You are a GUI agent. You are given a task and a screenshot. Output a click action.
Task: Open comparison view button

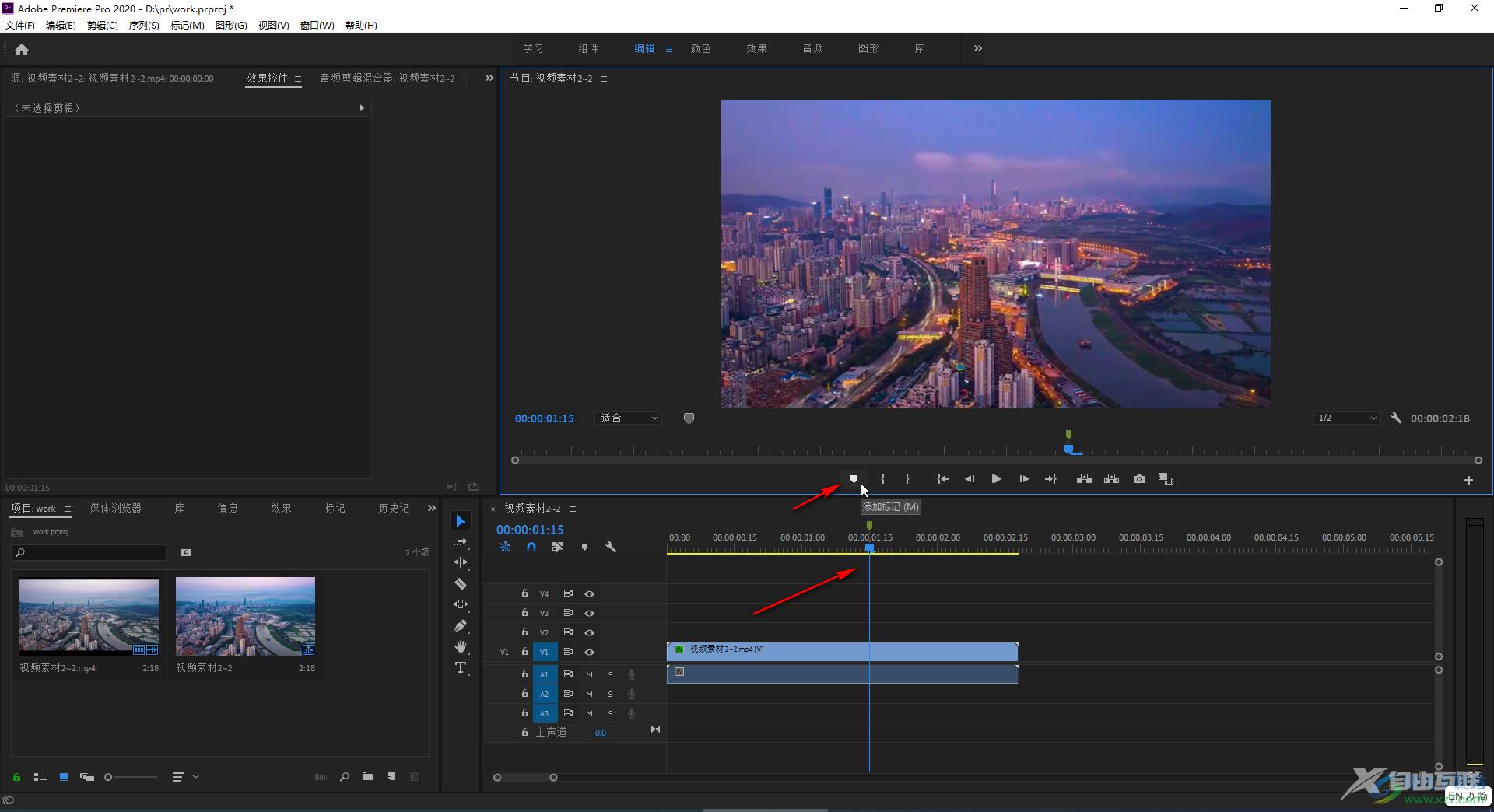coord(1166,479)
